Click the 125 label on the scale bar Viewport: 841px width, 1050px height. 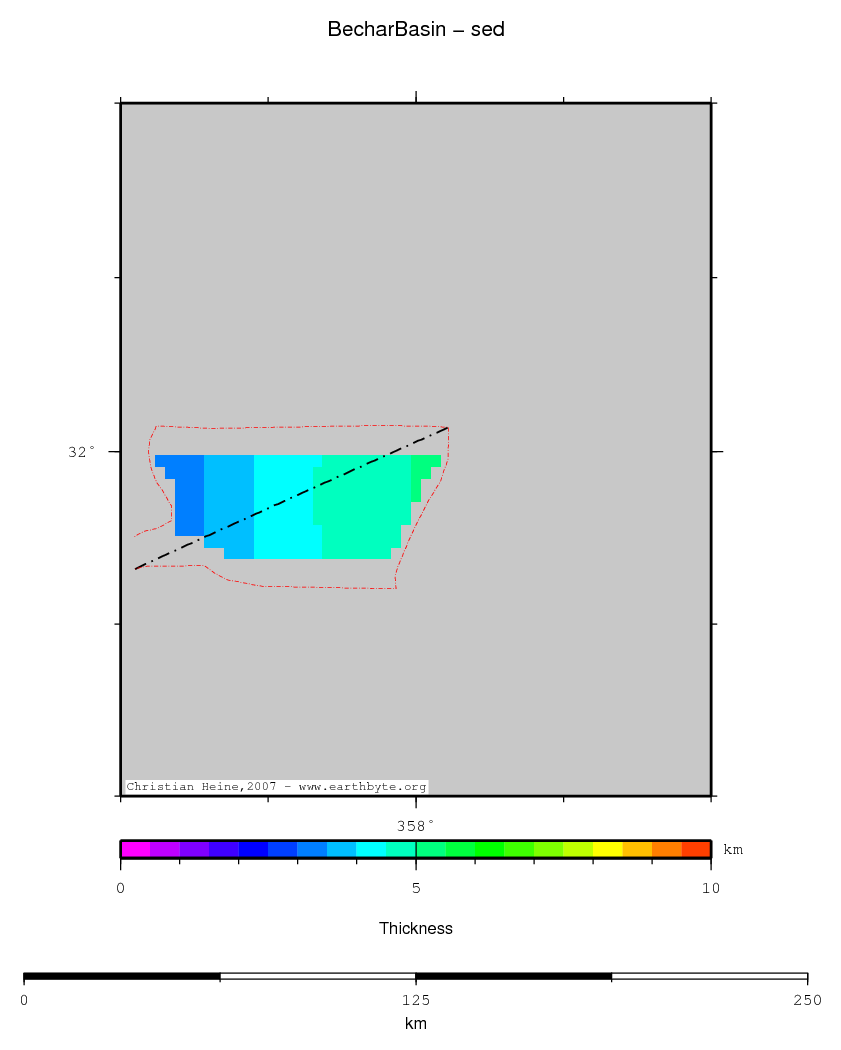[416, 1000]
